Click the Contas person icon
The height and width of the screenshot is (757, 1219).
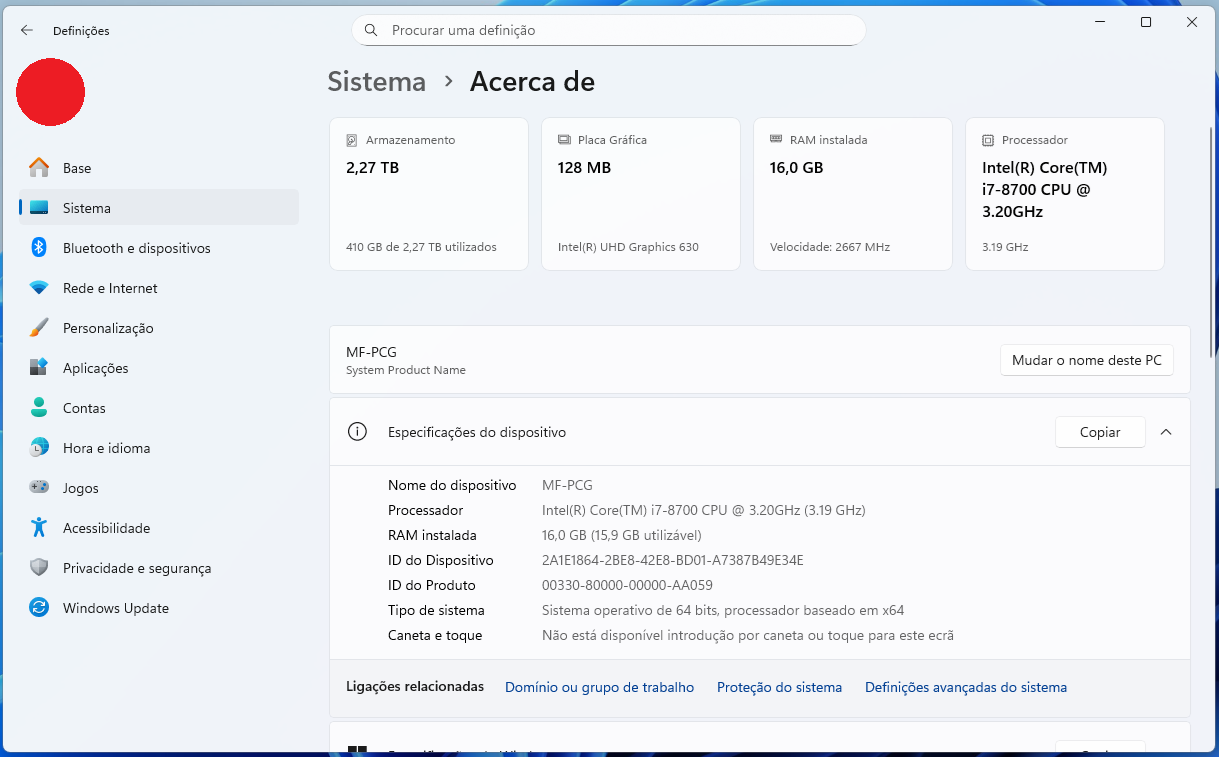[39, 408]
